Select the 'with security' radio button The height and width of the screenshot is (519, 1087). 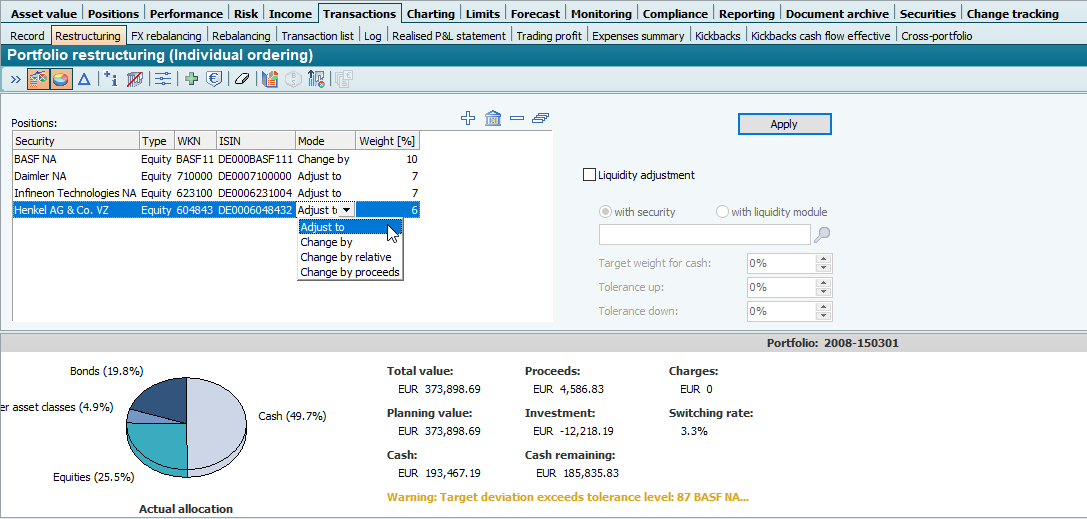(605, 212)
